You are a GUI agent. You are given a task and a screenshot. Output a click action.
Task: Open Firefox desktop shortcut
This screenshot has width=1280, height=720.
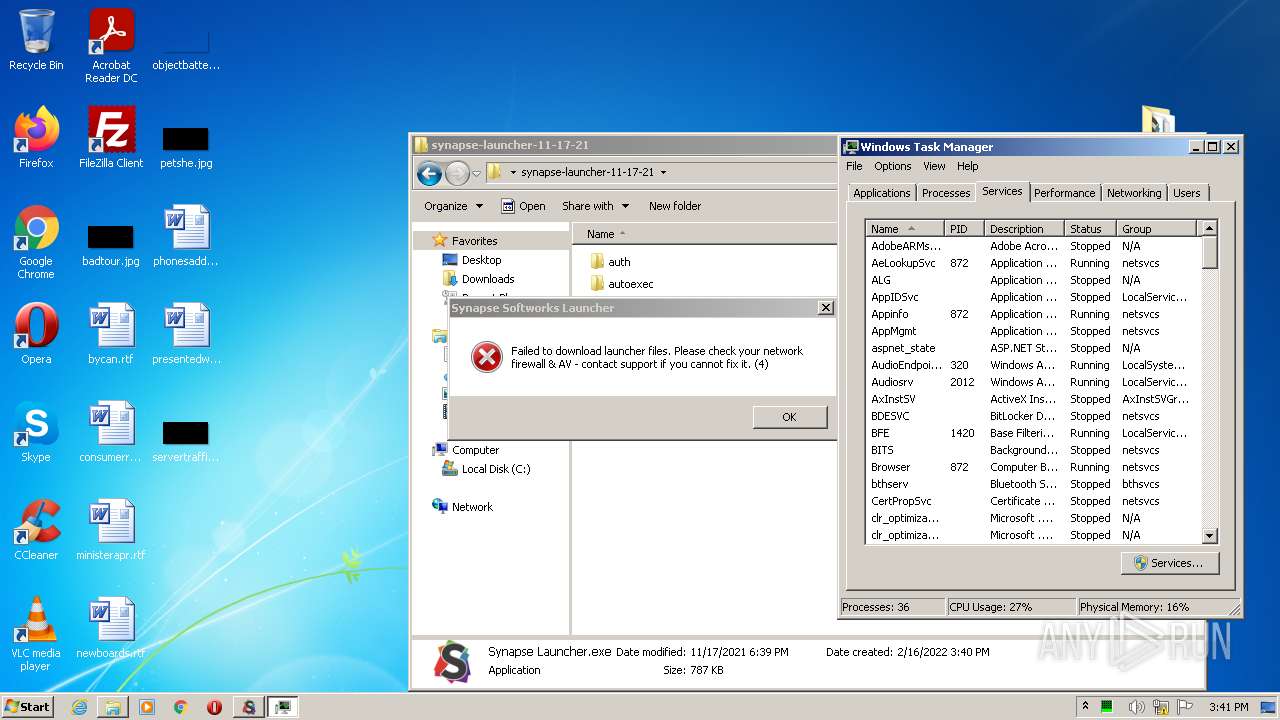pos(36,138)
